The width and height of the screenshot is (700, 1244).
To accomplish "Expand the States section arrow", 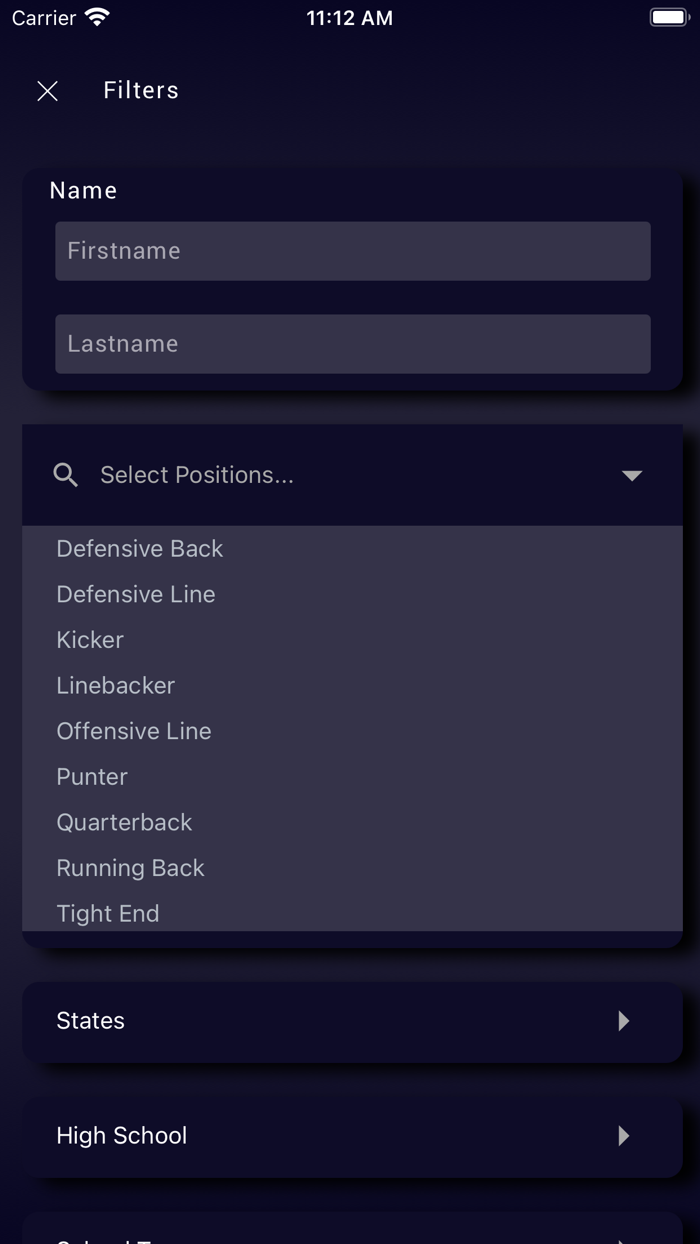I will pyautogui.click(x=624, y=1021).
